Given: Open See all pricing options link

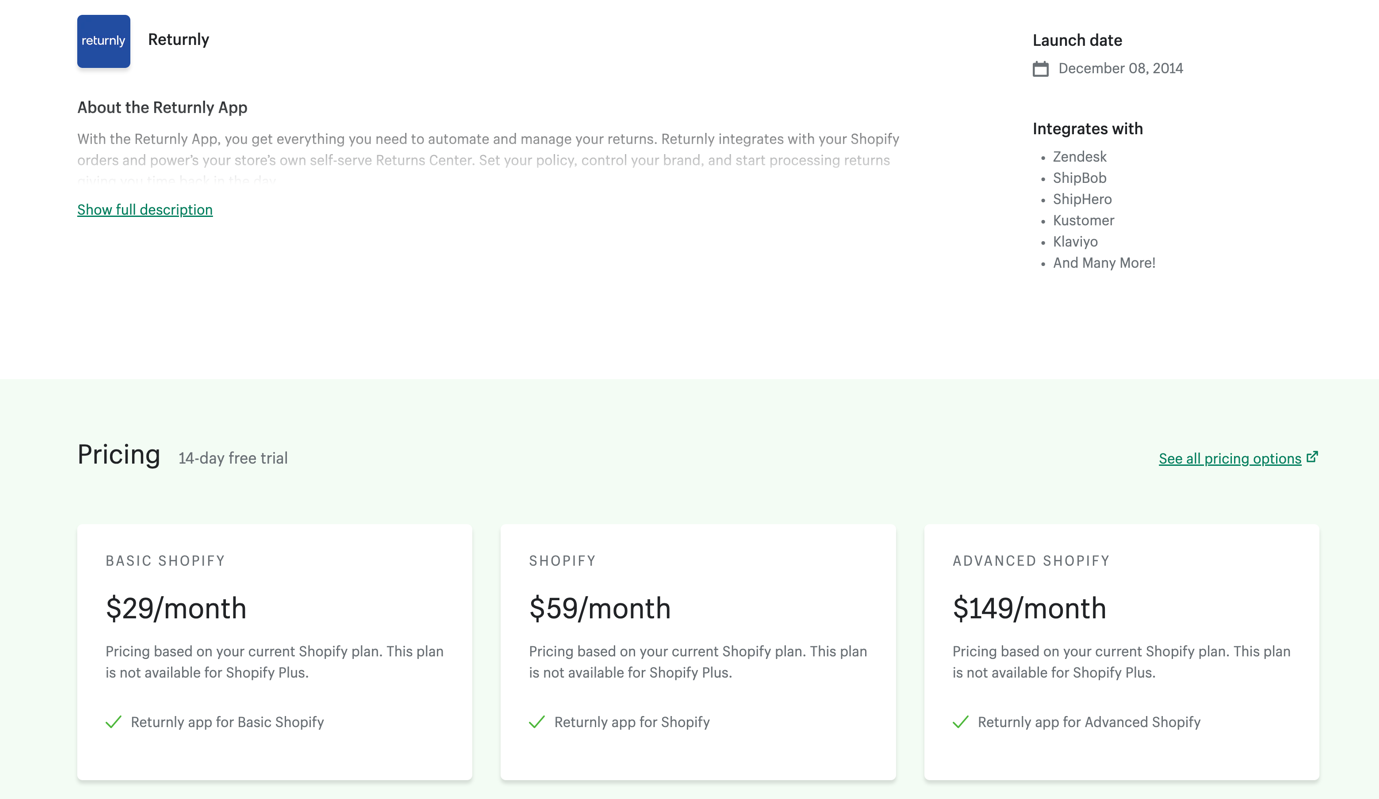Looking at the screenshot, I should click(x=1230, y=459).
